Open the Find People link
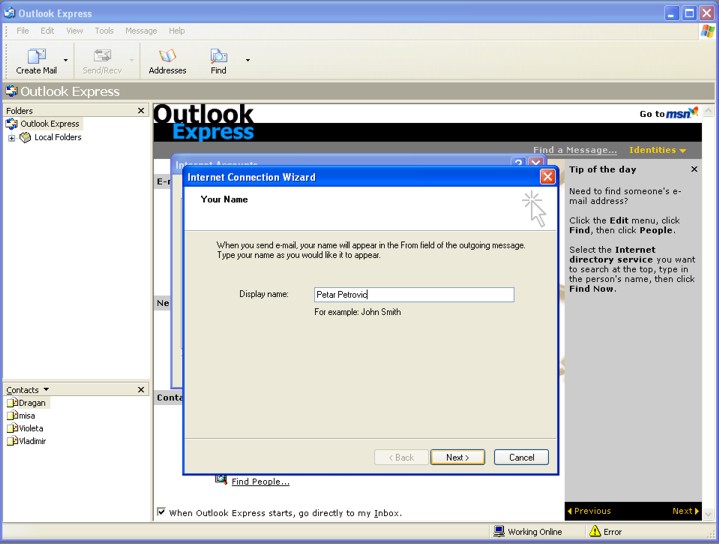 click(260, 482)
